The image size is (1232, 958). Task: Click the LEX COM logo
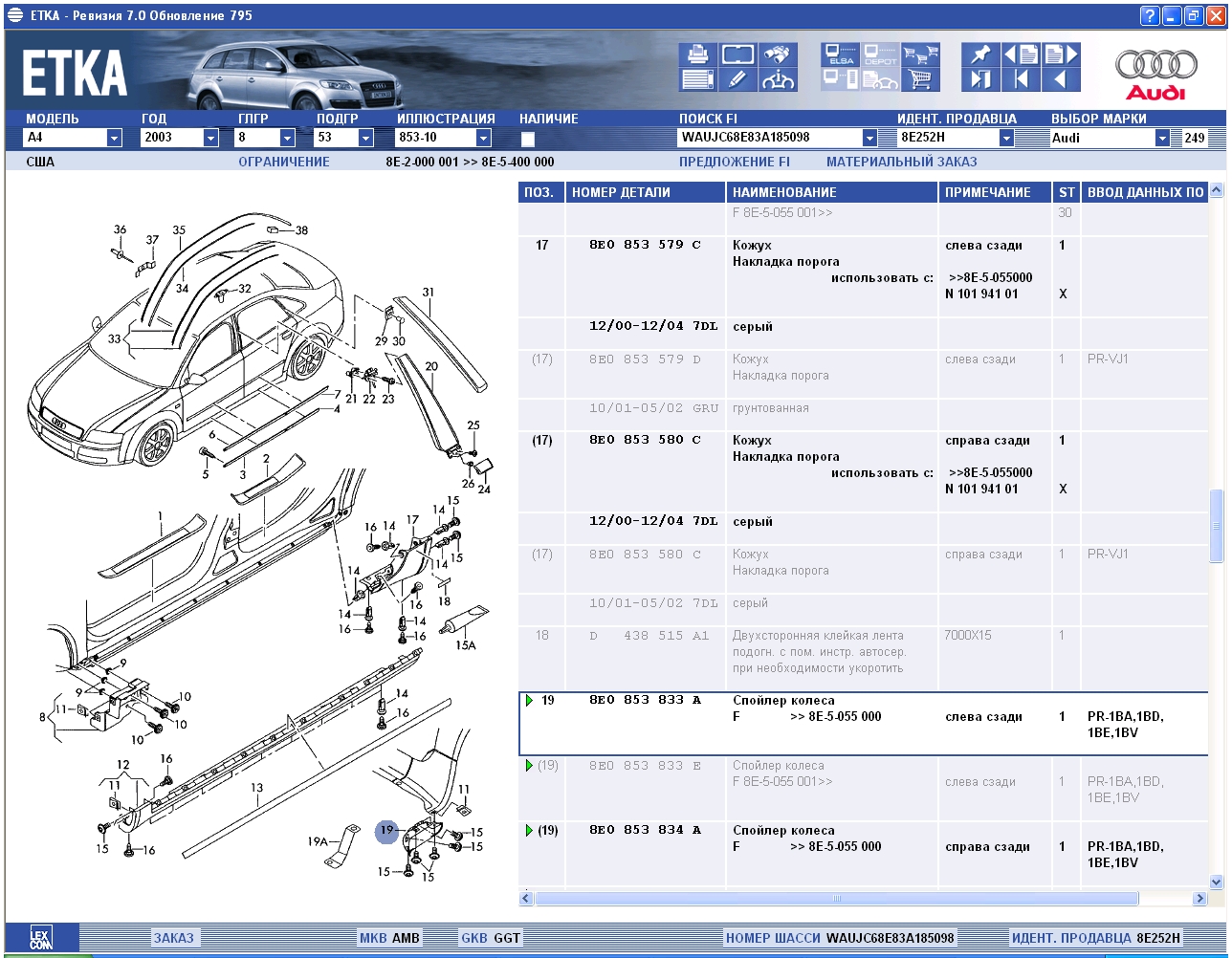click(x=40, y=938)
